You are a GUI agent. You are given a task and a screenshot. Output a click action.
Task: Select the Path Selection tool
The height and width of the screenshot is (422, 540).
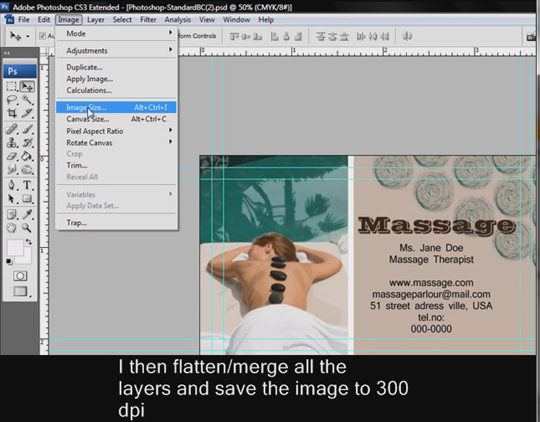click(x=11, y=198)
